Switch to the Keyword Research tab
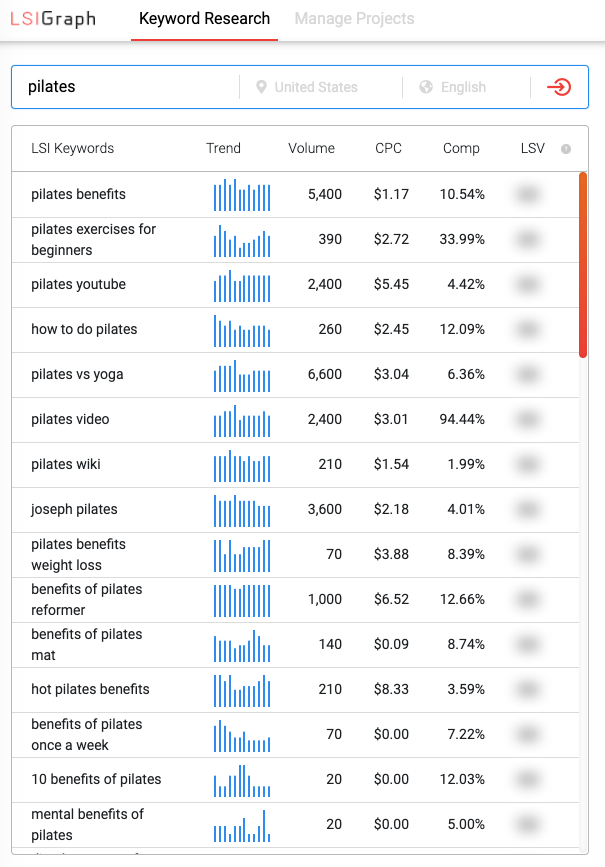Image resolution: width=605 pixels, height=867 pixels. click(204, 19)
